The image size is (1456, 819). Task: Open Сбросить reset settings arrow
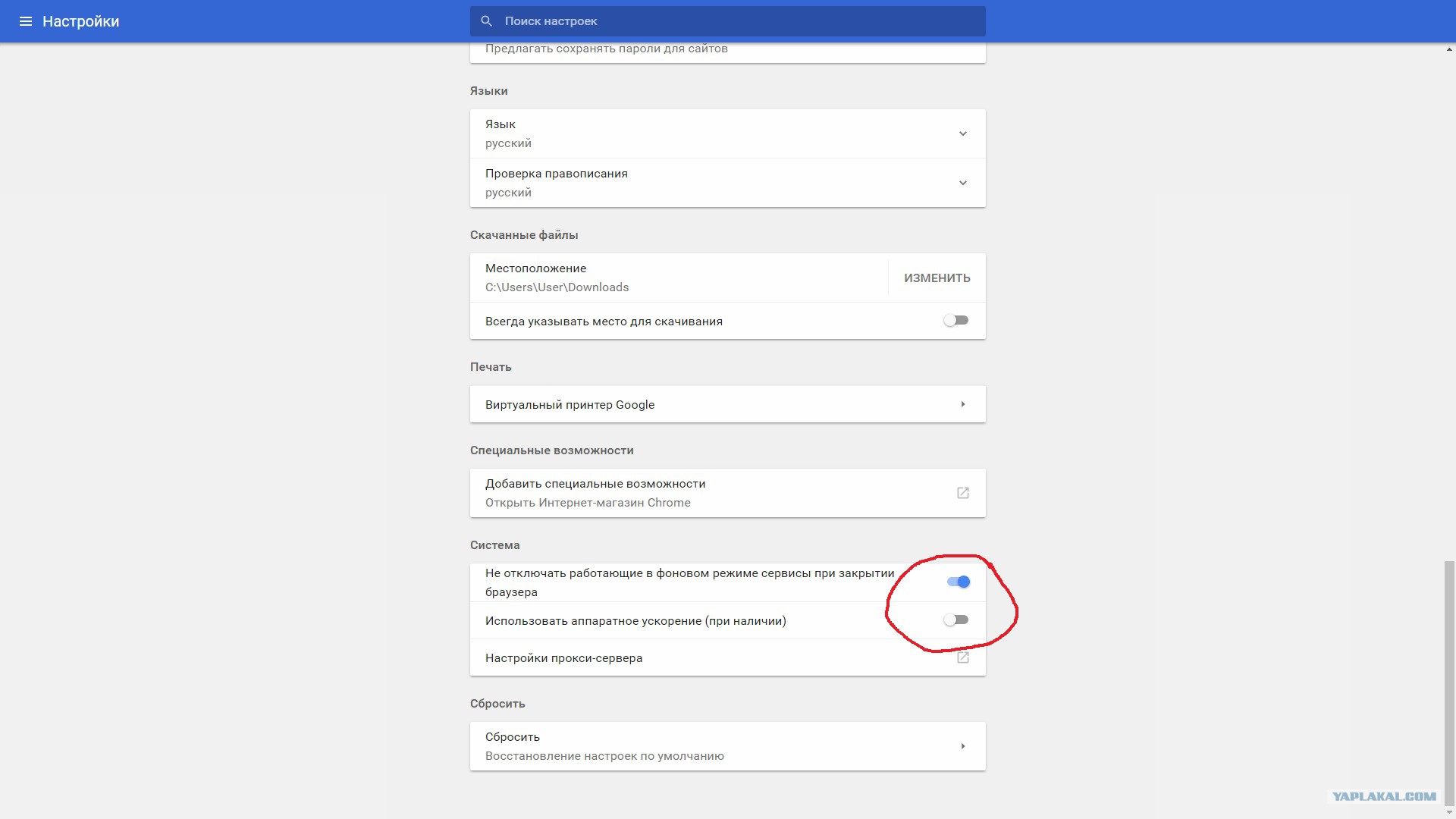click(962, 746)
